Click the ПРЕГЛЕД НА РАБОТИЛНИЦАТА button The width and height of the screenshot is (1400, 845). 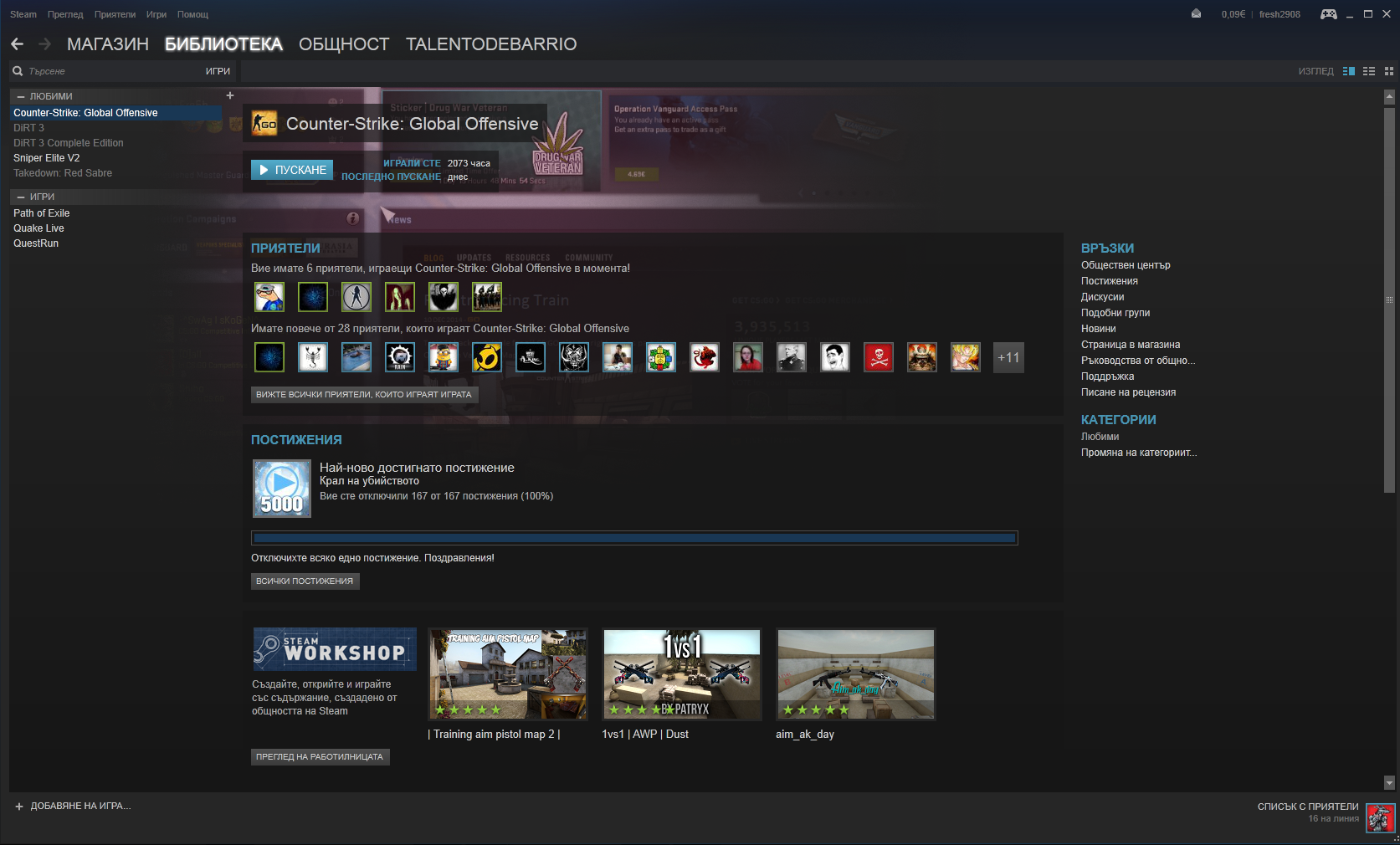click(x=320, y=756)
